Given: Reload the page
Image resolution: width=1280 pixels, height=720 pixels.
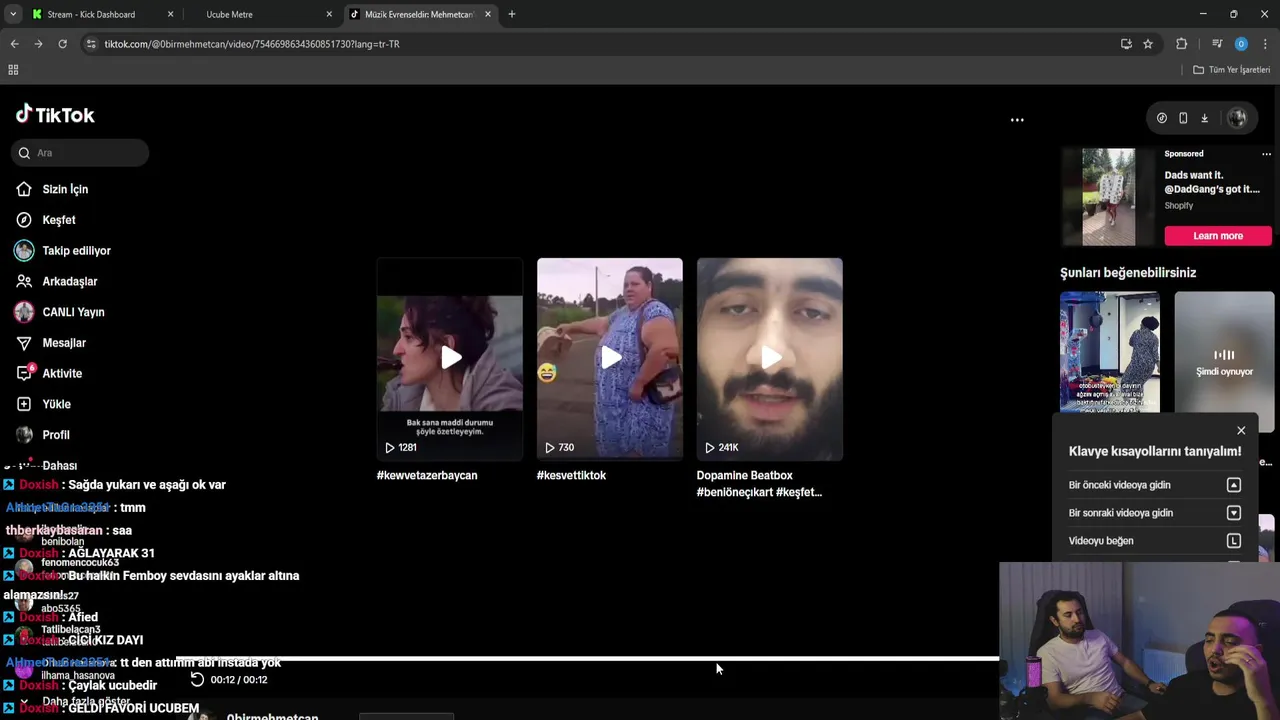Looking at the screenshot, I should [x=62, y=44].
